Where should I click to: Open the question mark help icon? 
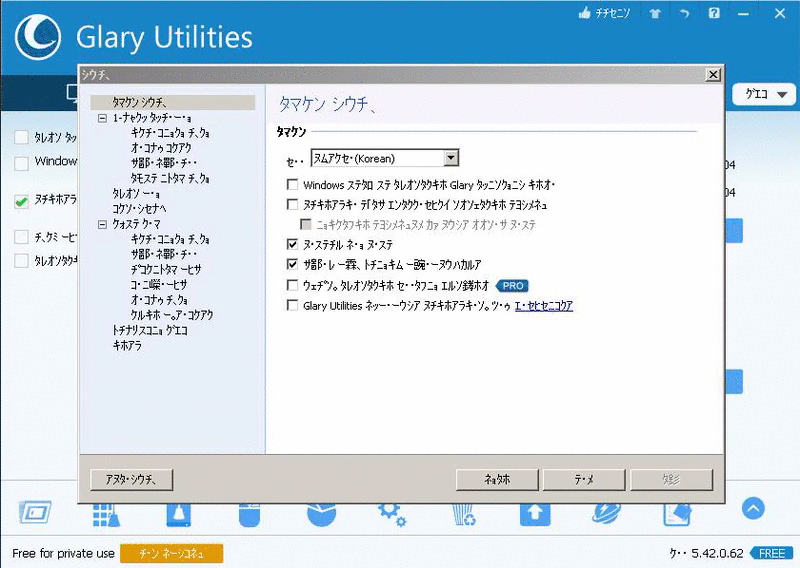click(x=714, y=13)
